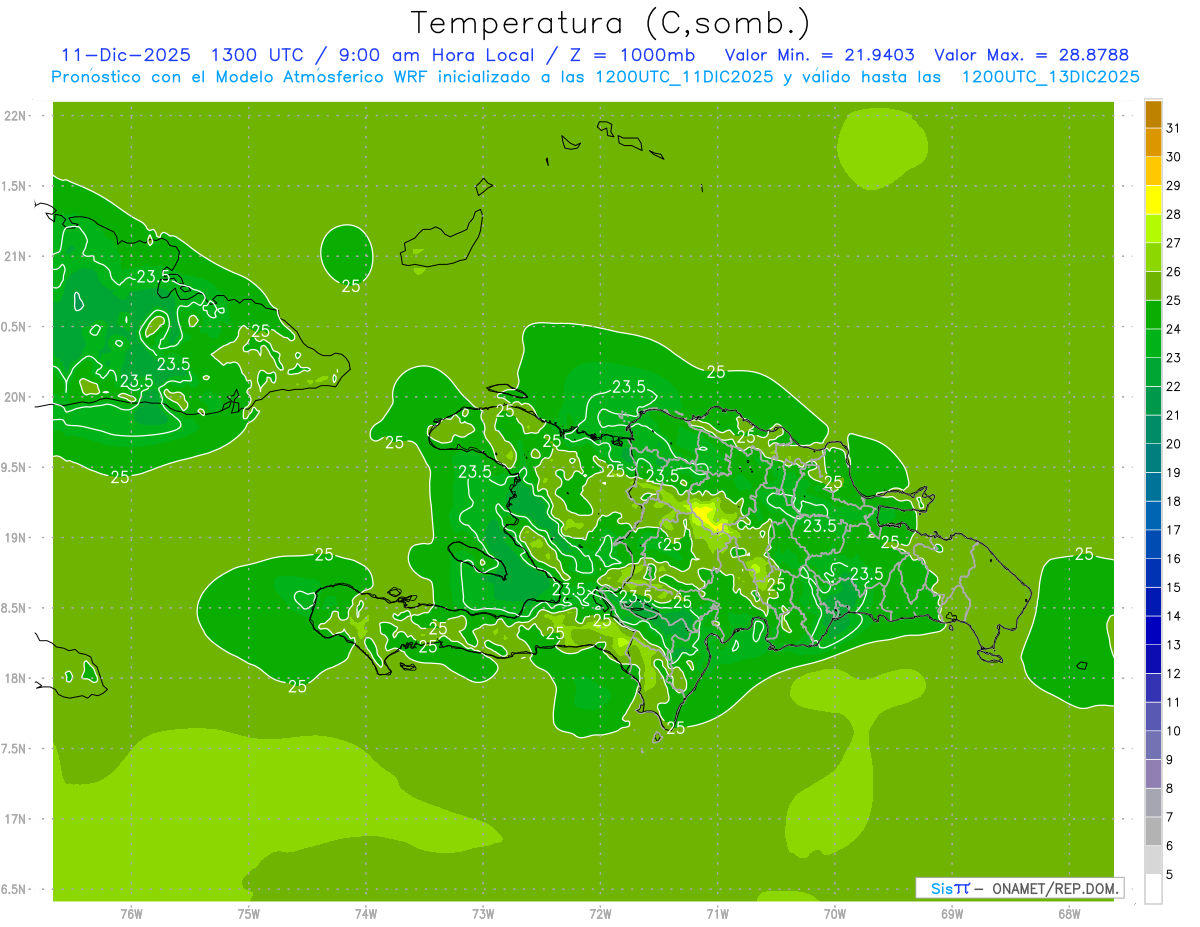The width and height of the screenshot is (1200, 927).
Task: Click the '20N' latitude axis label
Action: click(x=17, y=398)
